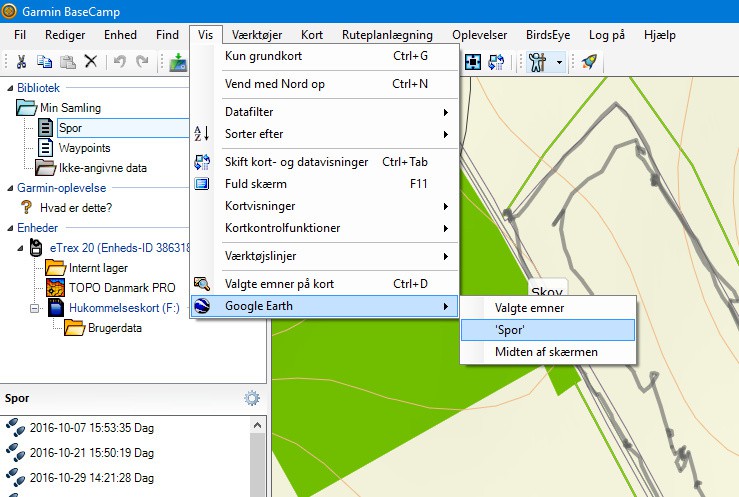Screen dimensions: 739x497
Task: Open the Sorter efter submenu
Action: click(325, 134)
